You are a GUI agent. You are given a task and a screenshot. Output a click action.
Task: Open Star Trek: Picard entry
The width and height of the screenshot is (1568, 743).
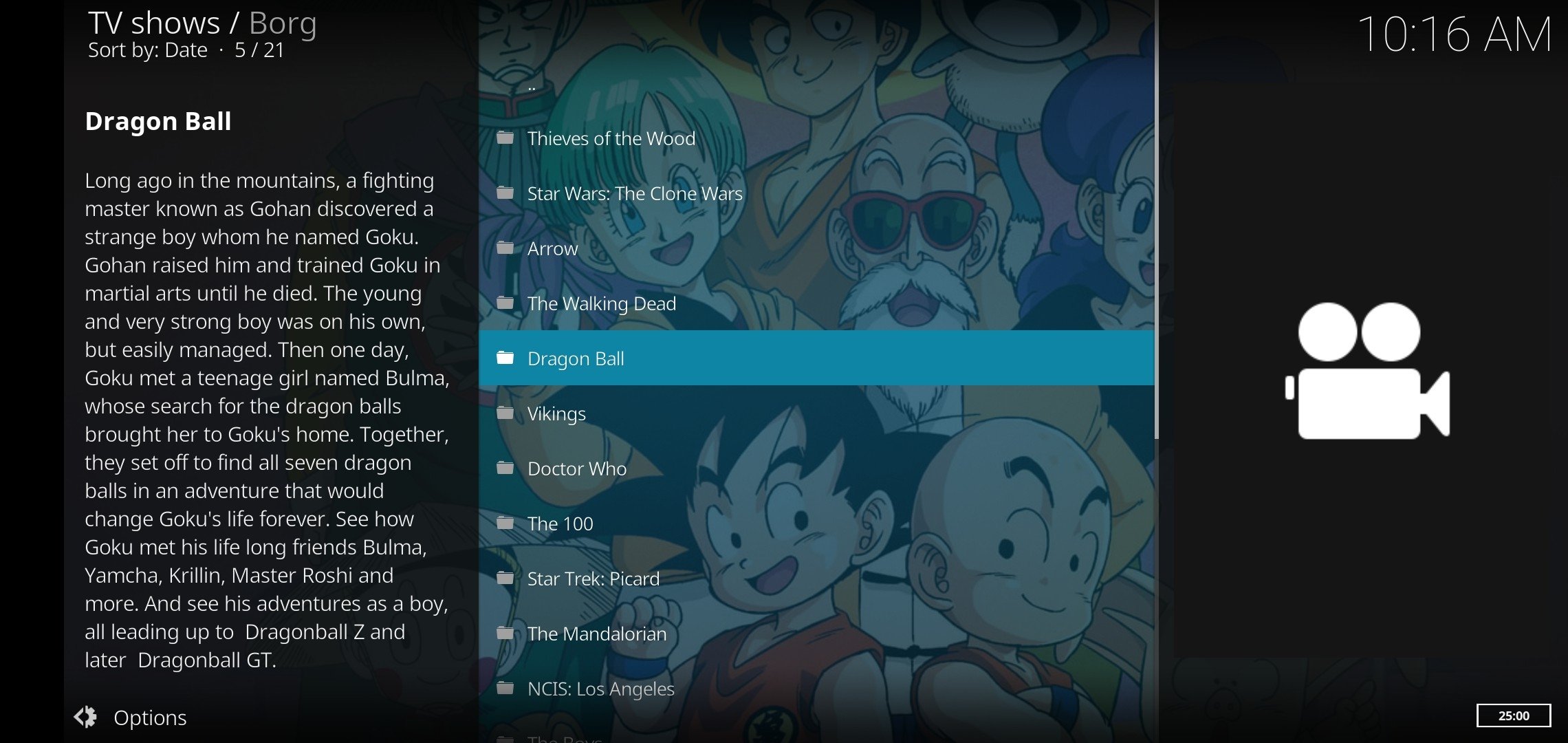click(816, 579)
